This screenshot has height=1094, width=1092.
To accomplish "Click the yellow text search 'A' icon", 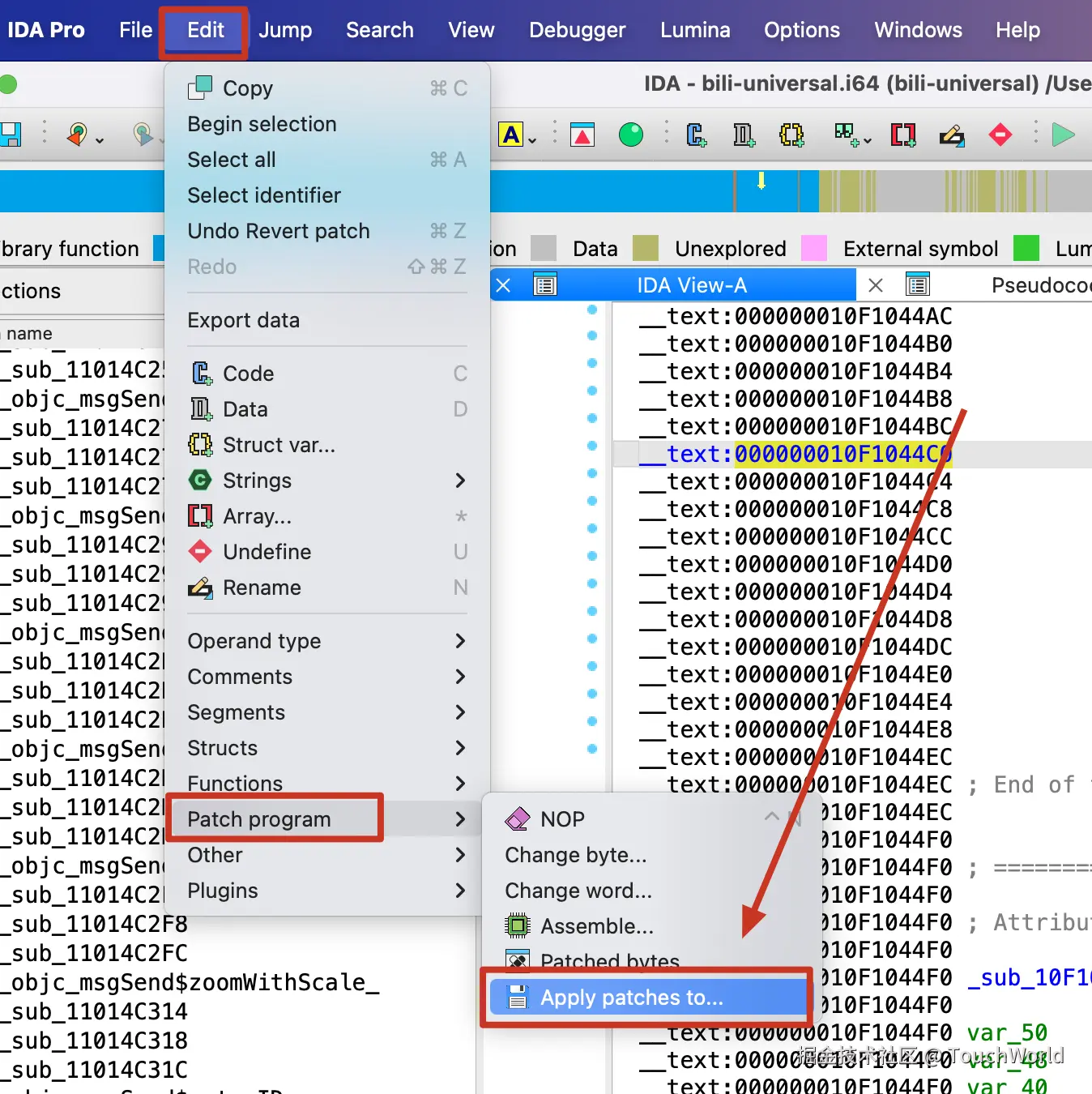I will pos(510,135).
